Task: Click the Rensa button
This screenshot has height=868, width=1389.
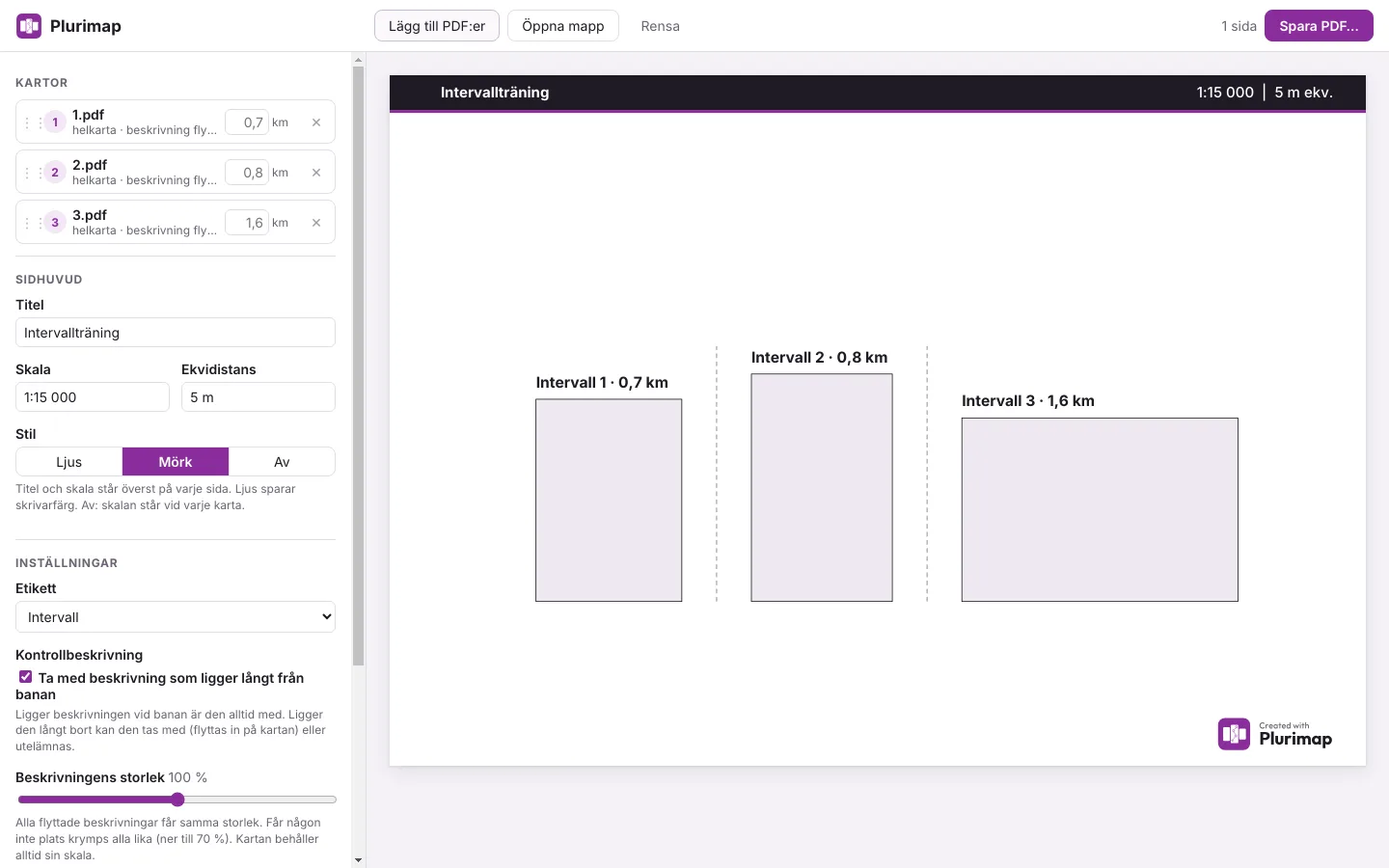Action: pyautogui.click(x=661, y=26)
